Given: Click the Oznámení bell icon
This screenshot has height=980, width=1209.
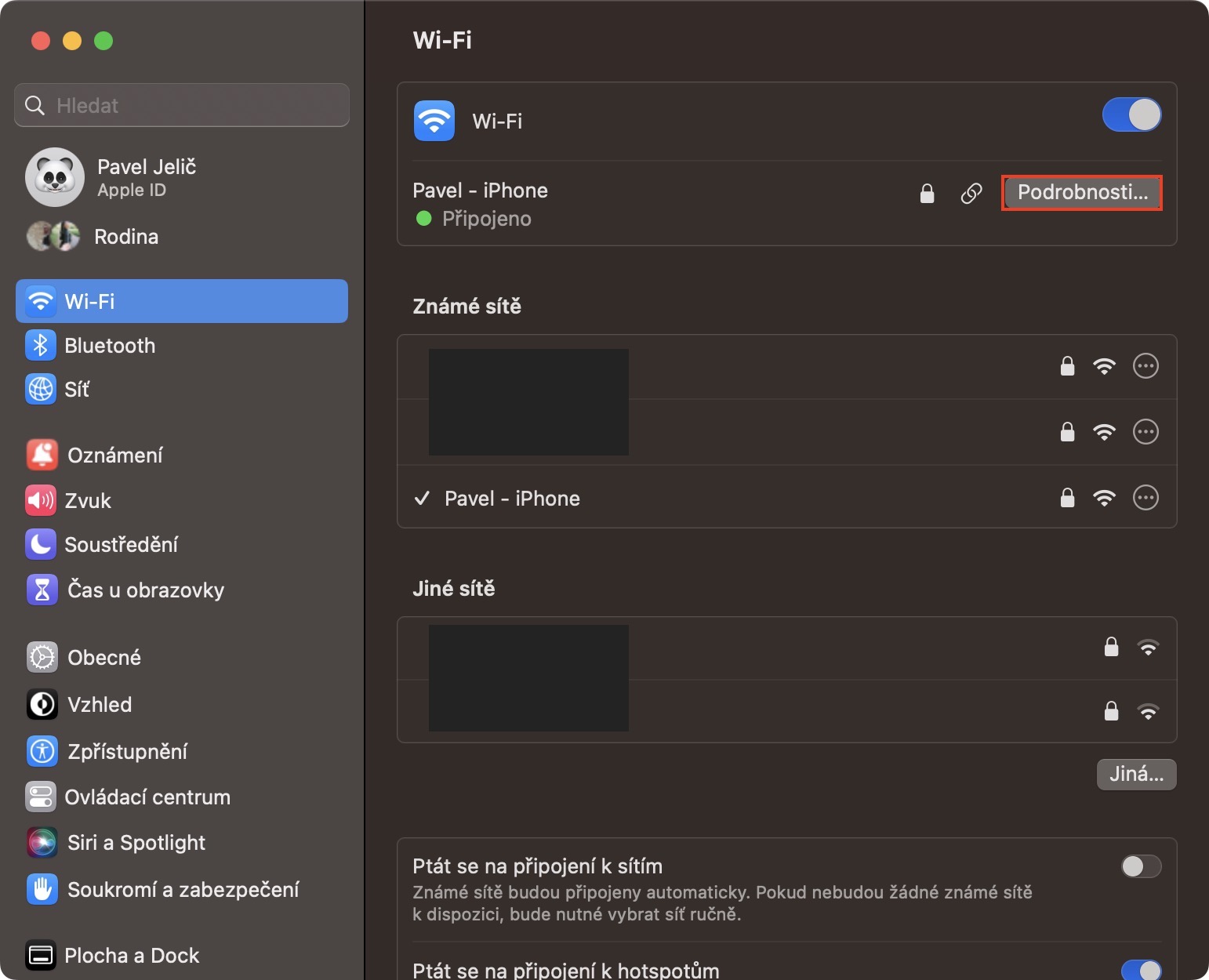Looking at the screenshot, I should pos(42,455).
